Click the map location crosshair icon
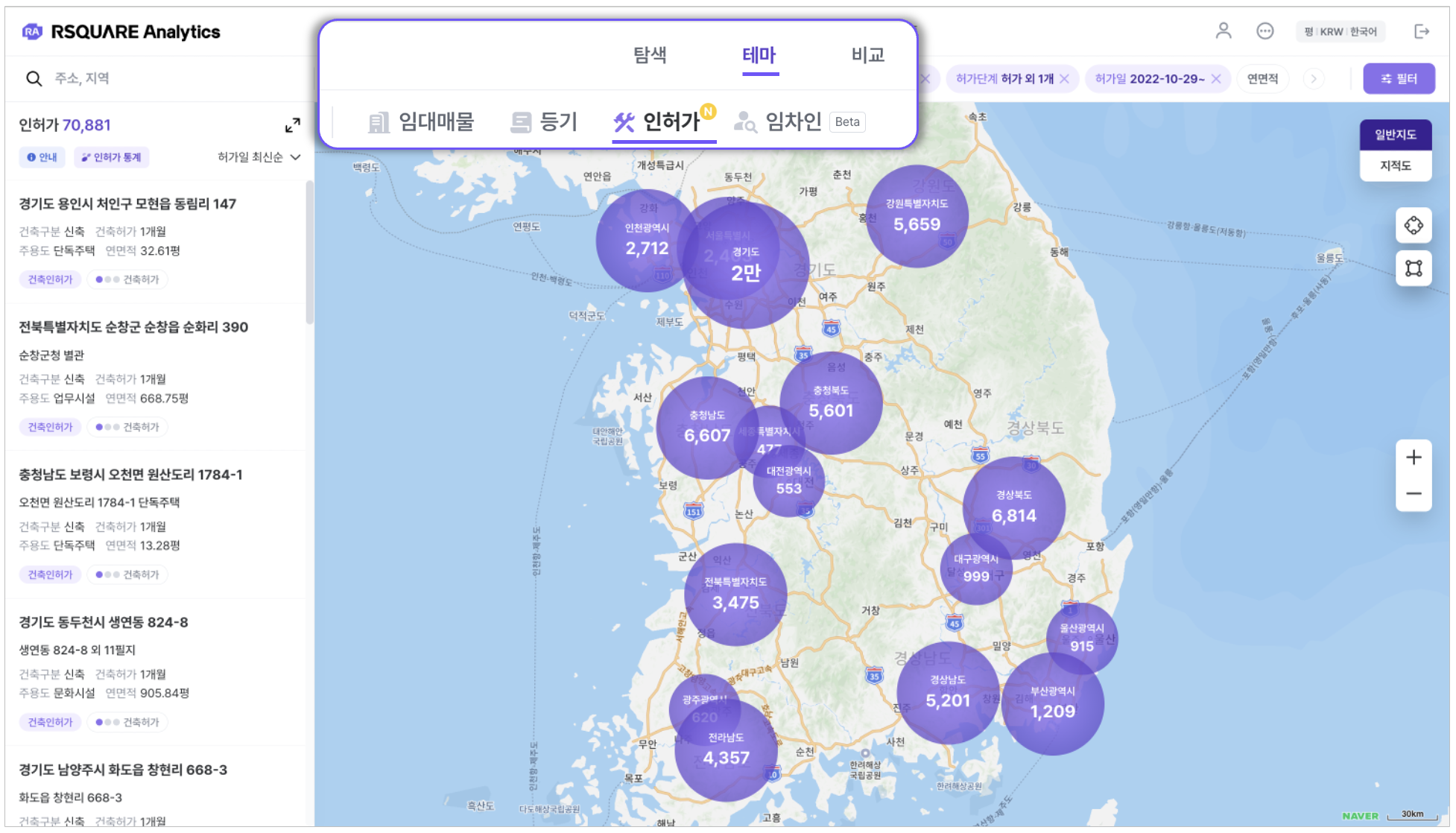The width and height of the screenshot is (1456, 833). pos(1413,226)
